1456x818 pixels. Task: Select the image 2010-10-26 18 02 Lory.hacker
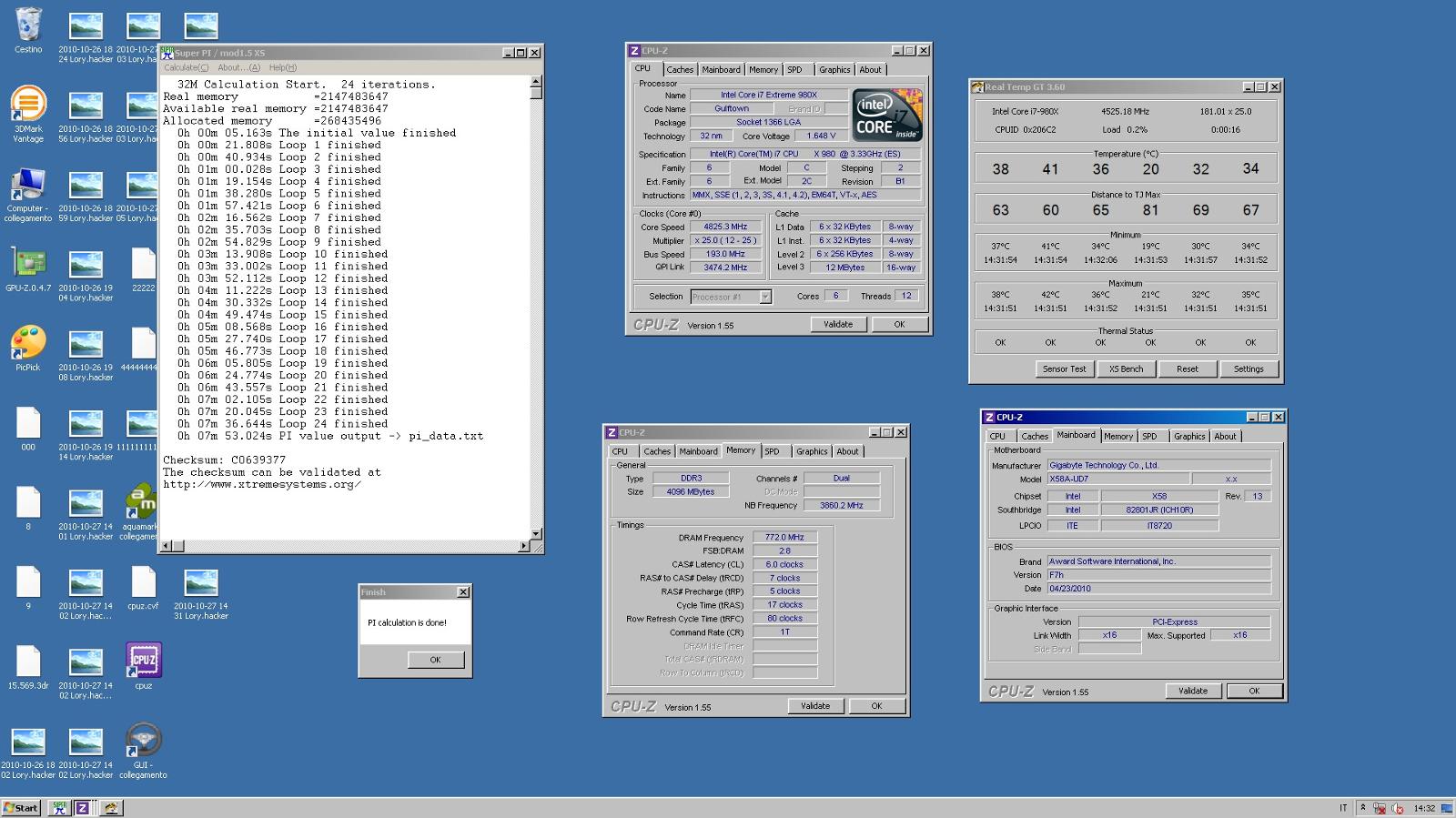[x=28, y=752]
